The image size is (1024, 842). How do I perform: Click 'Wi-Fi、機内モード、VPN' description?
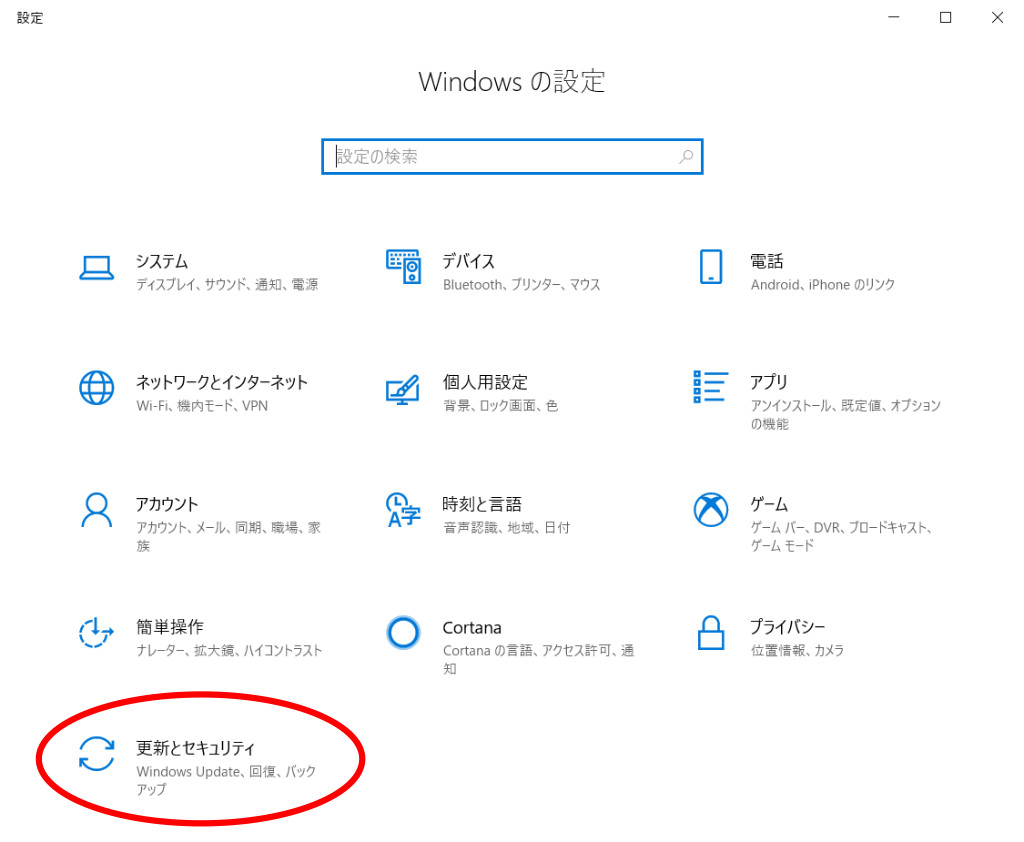pos(202,406)
